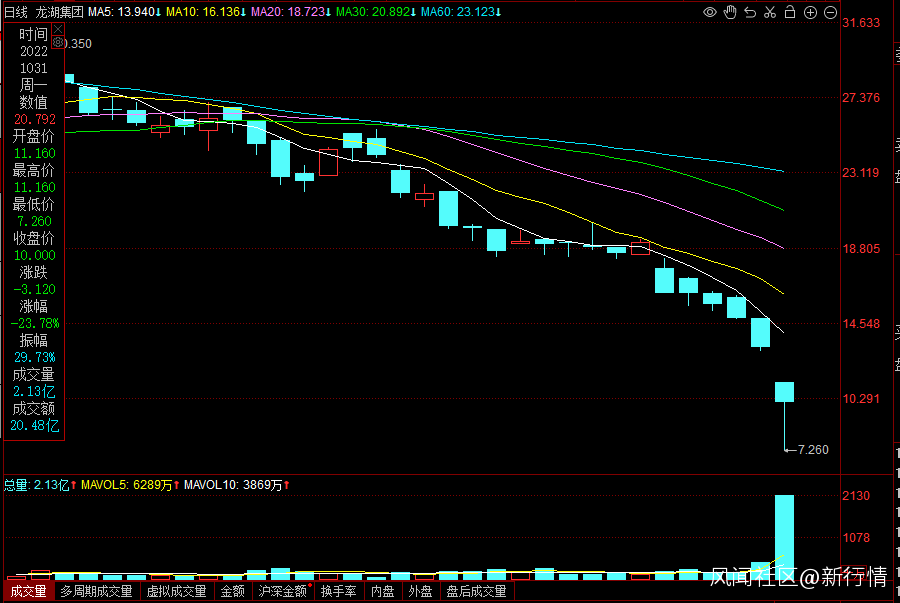Click the 27.376 price axis label

[861, 98]
